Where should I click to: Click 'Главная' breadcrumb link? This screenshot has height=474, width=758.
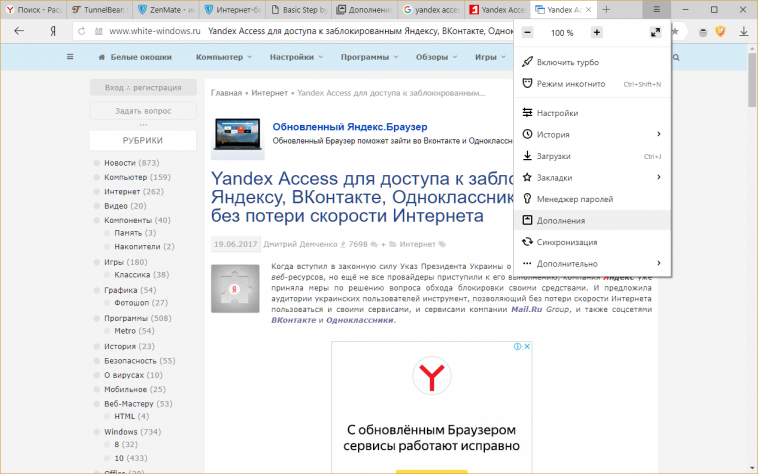(226, 93)
